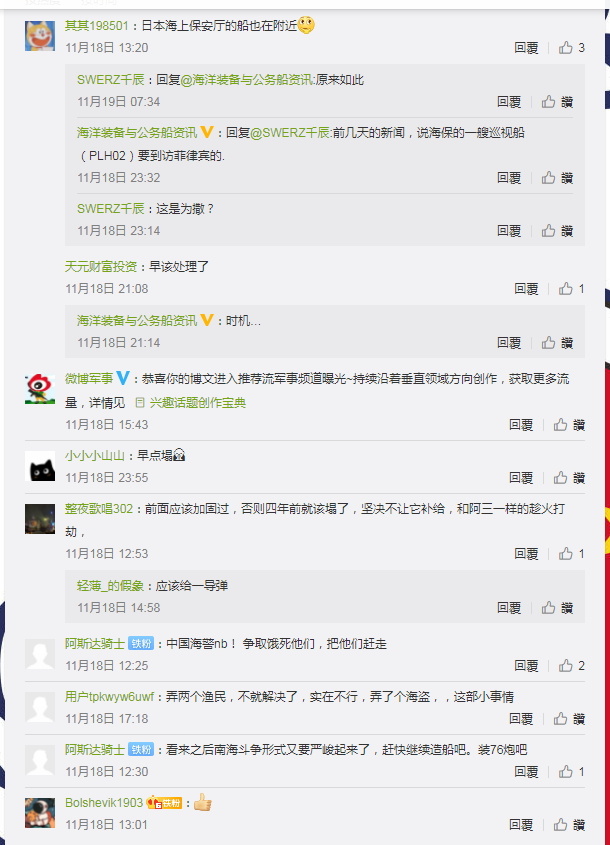Image resolution: width=610 pixels, height=845 pixels.
Task: Visit SWERZ千辰's profile from 这是为撒 reply
Action: (x=110, y=209)
